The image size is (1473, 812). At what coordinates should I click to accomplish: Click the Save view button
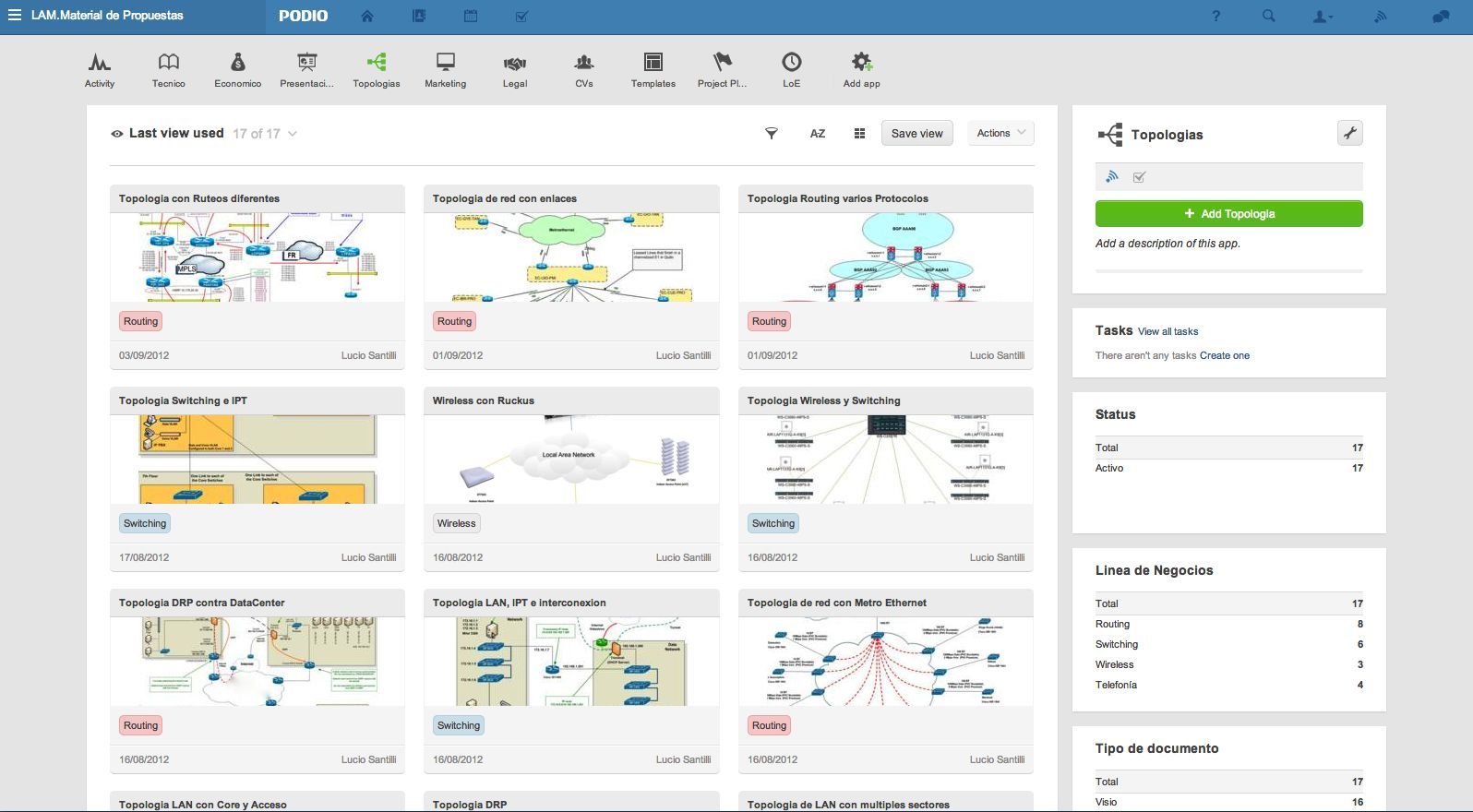tap(917, 134)
